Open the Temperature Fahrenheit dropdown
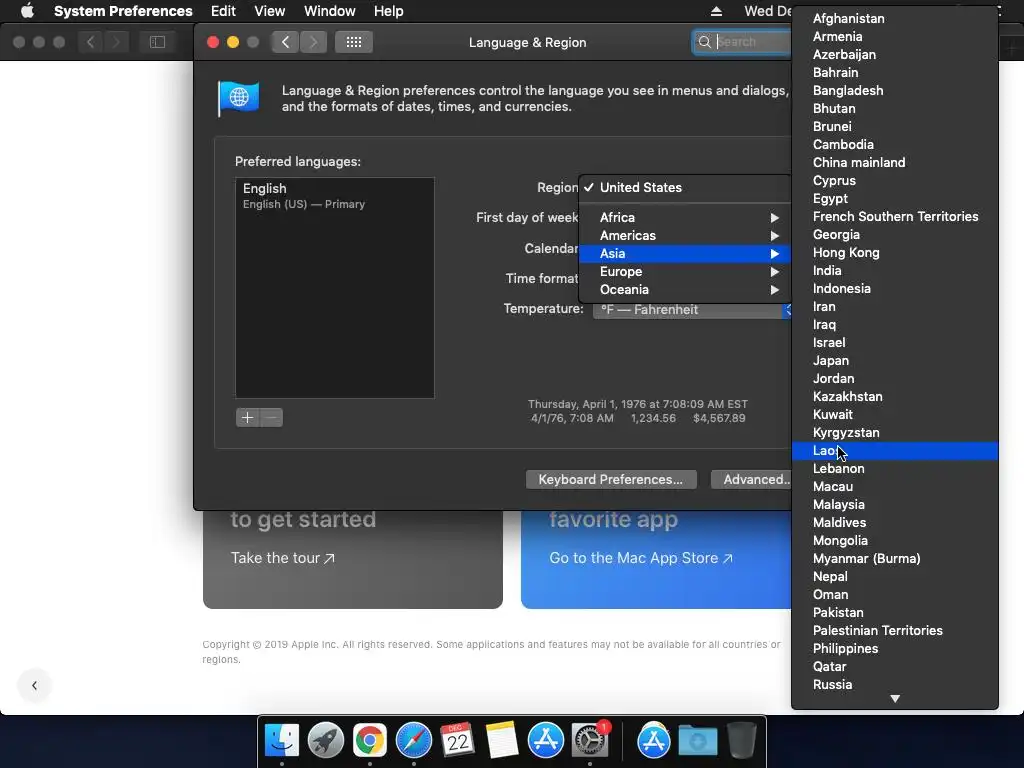Screen dimensions: 1024x768 (692, 310)
